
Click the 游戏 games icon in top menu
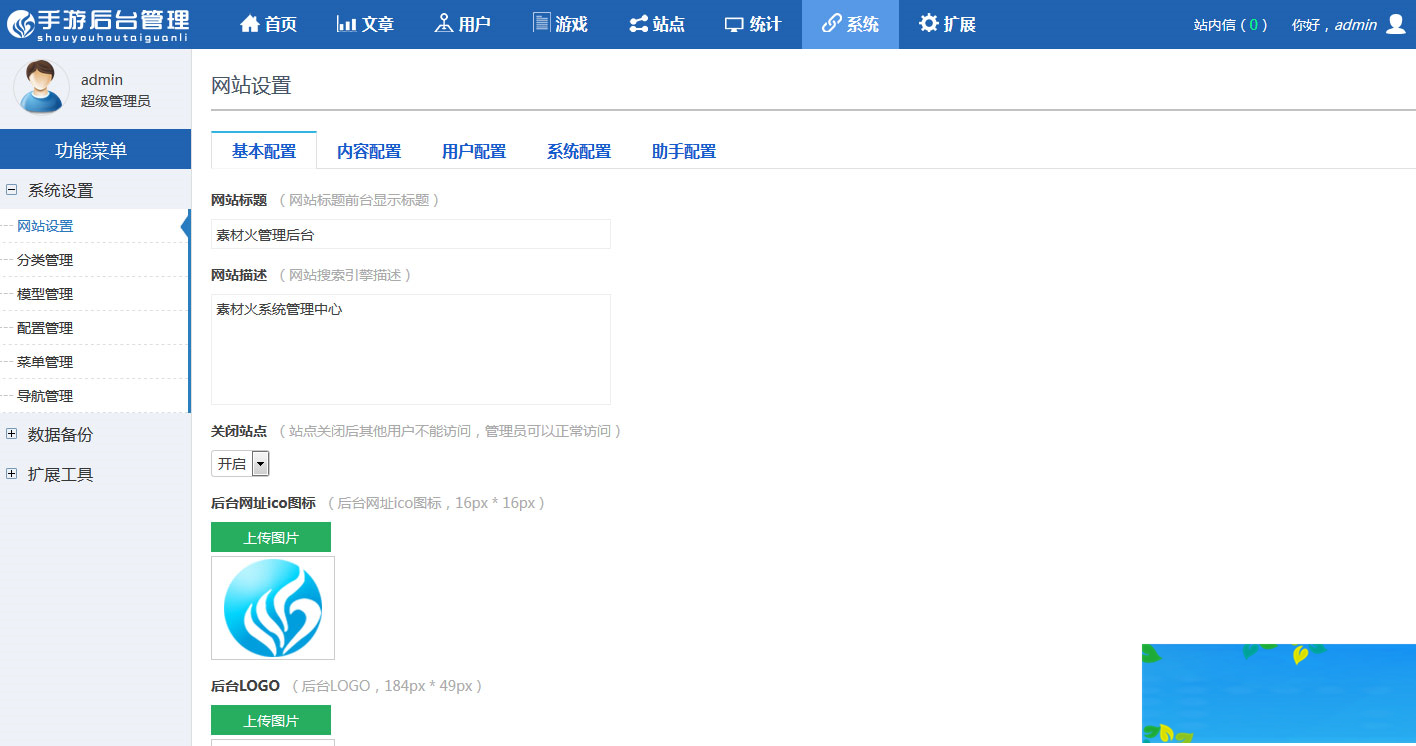pyautogui.click(x=540, y=22)
